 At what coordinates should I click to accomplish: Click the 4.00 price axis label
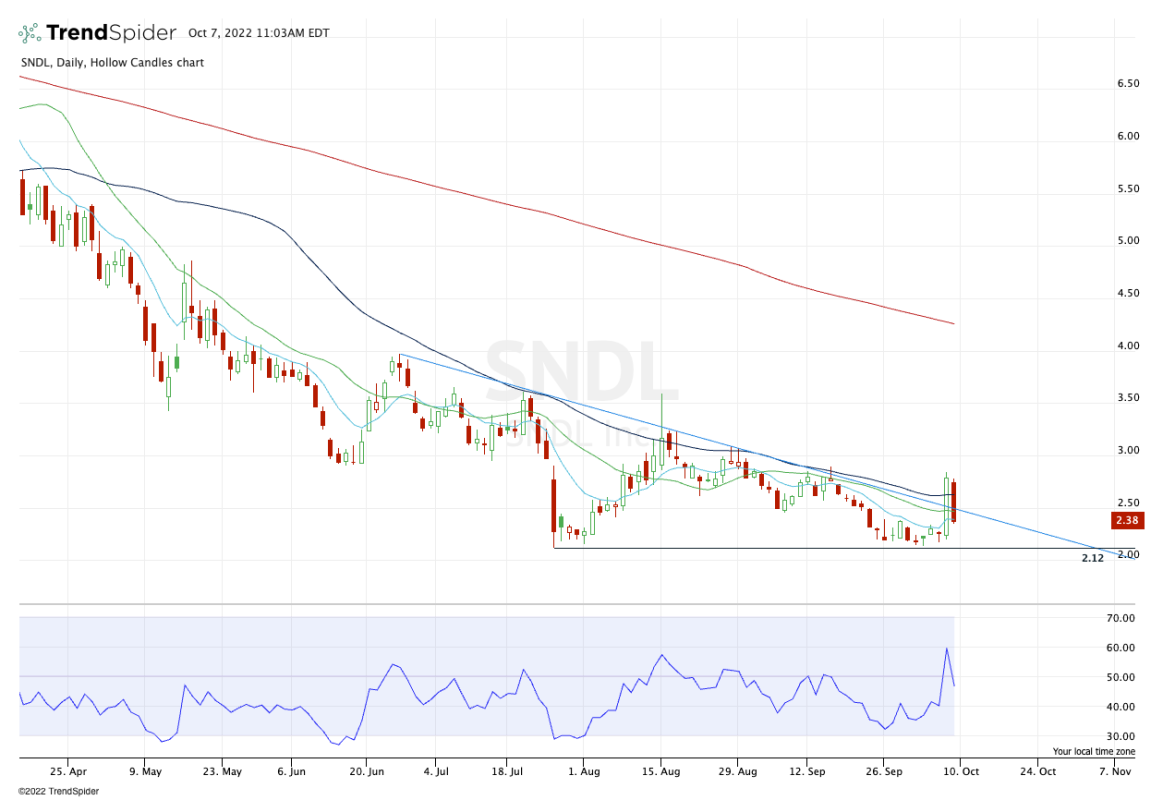point(1128,346)
